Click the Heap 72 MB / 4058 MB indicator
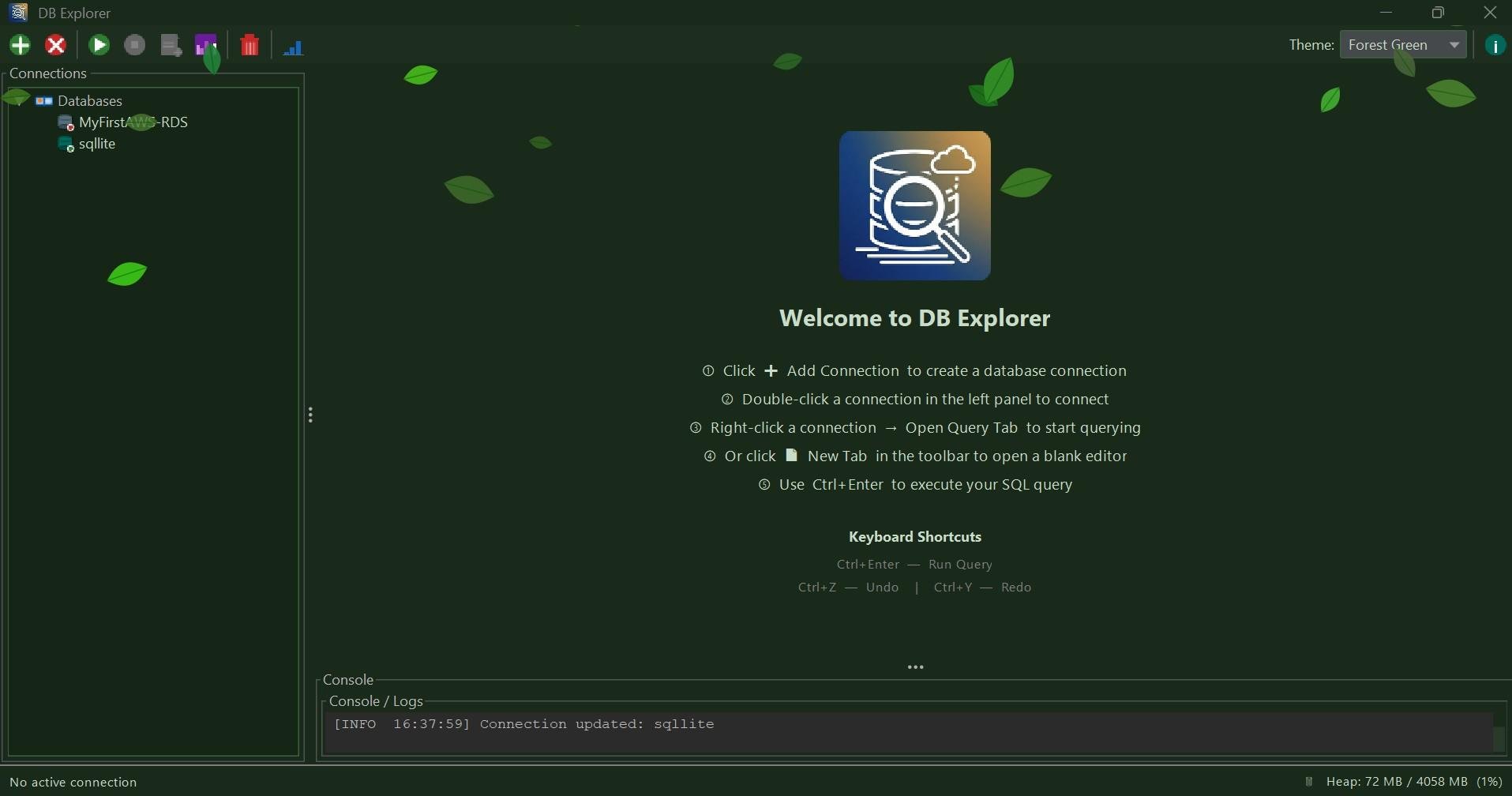Viewport: 1512px width, 796px height. coord(1415,782)
